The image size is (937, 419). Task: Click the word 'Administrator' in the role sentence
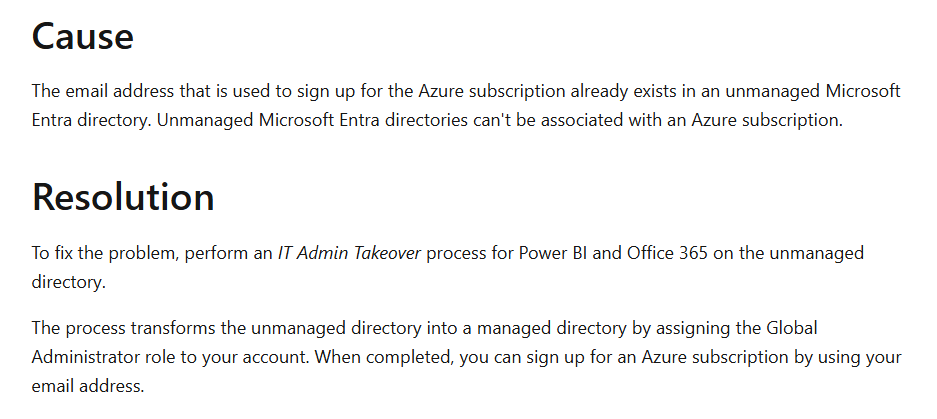(x=85, y=357)
